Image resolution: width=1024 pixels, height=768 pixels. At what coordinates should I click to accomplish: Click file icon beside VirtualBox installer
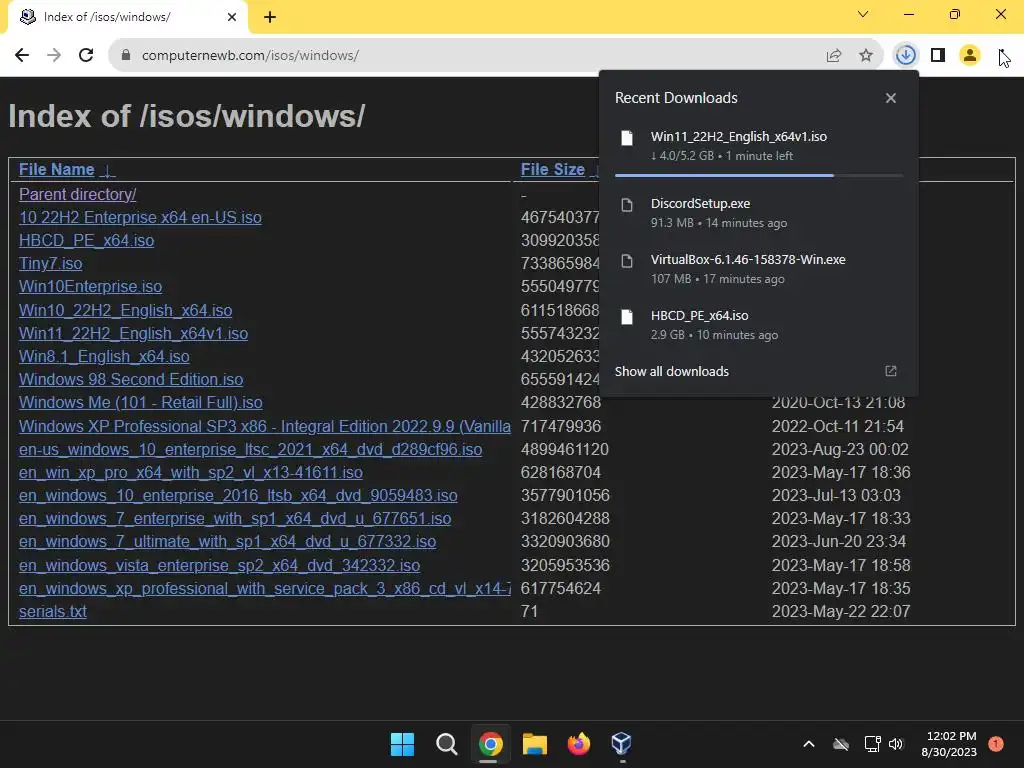click(627, 261)
